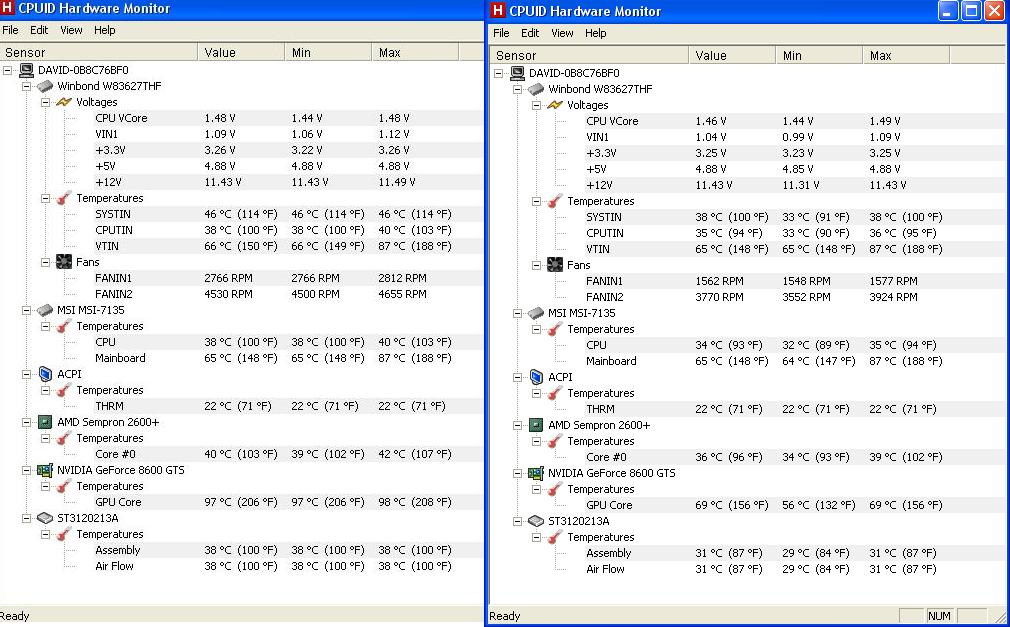Click the Voltages lightning icon in right window
The height and width of the screenshot is (627, 1010).
point(555,104)
